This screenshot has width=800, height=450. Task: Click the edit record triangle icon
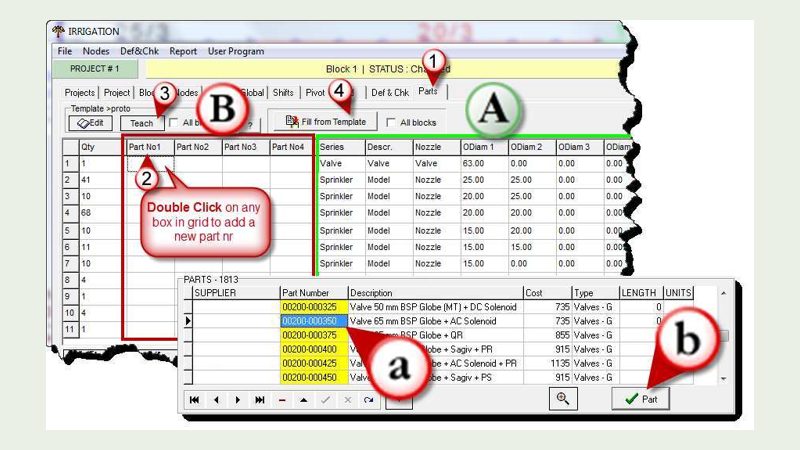click(x=304, y=400)
